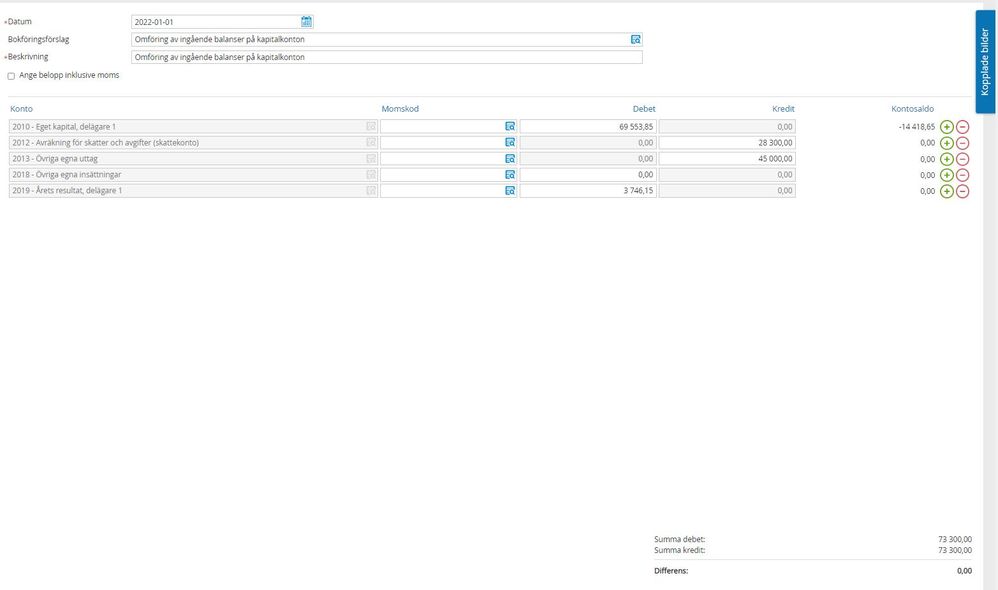Viewport: 998px width, 590px height.
Task: Click Kredit field showing 28 300,00
Action: [x=727, y=143]
